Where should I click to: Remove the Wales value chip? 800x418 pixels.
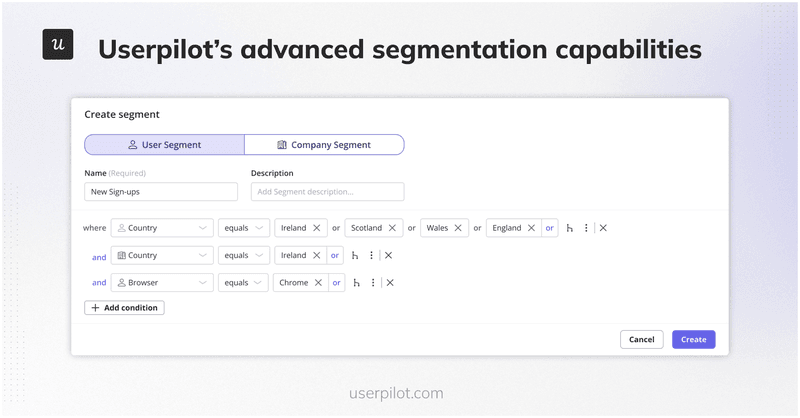[458, 228]
